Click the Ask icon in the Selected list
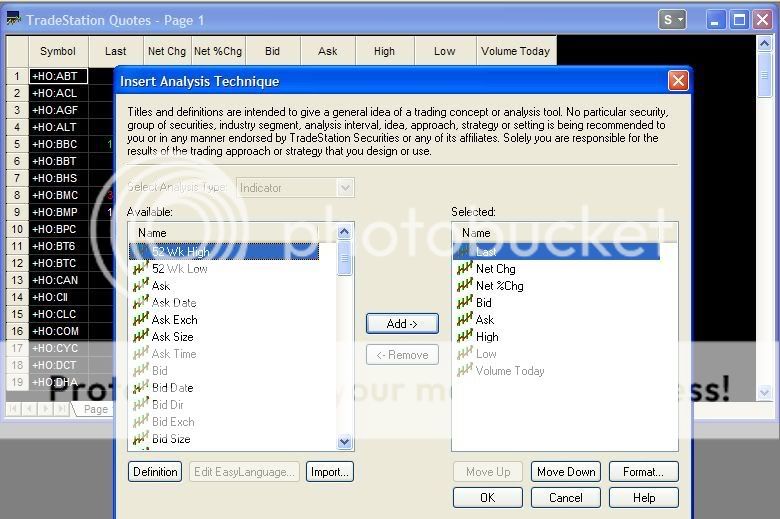The height and width of the screenshot is (519, 780). tap(465, 319)
